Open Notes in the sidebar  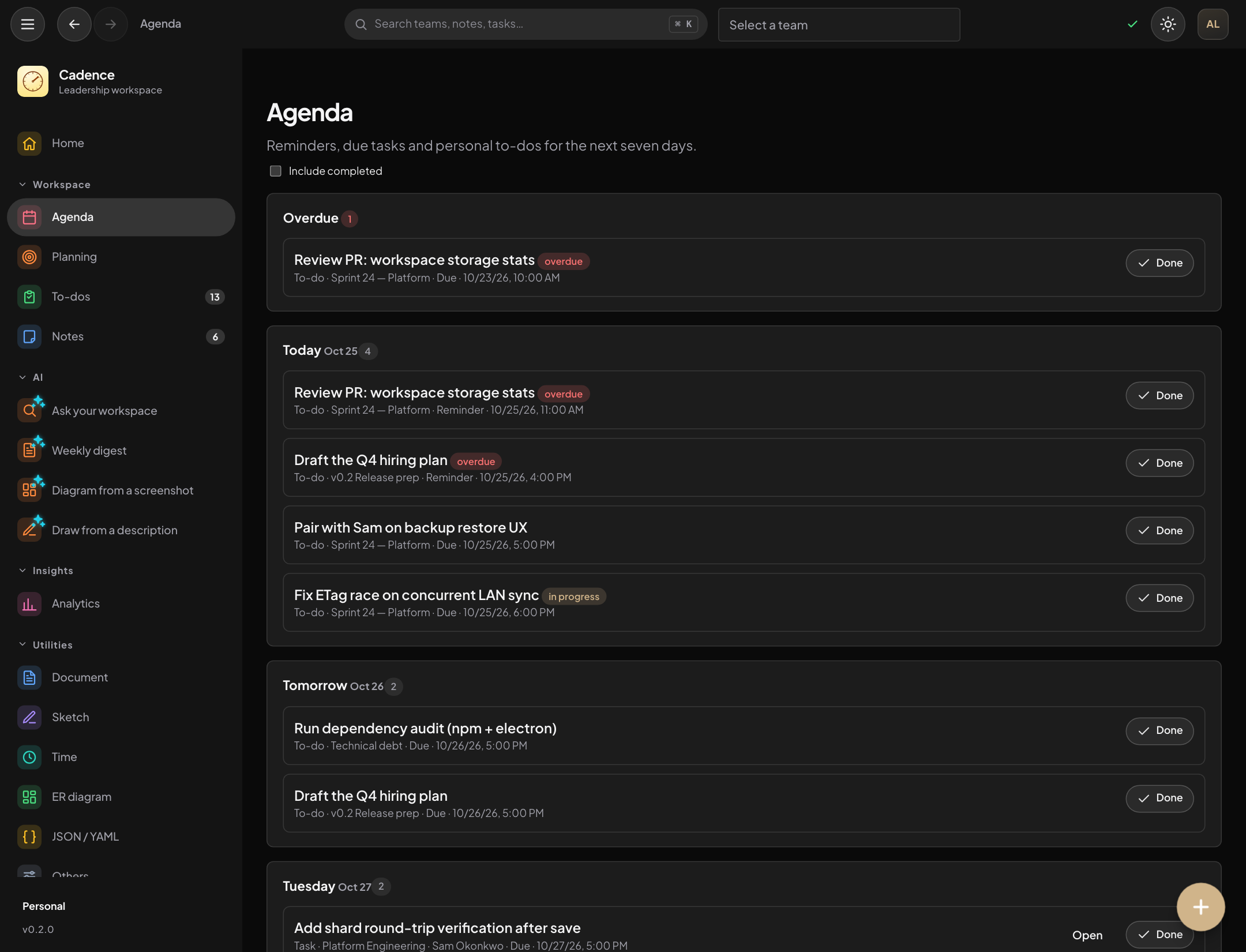[x=121, y=336]
